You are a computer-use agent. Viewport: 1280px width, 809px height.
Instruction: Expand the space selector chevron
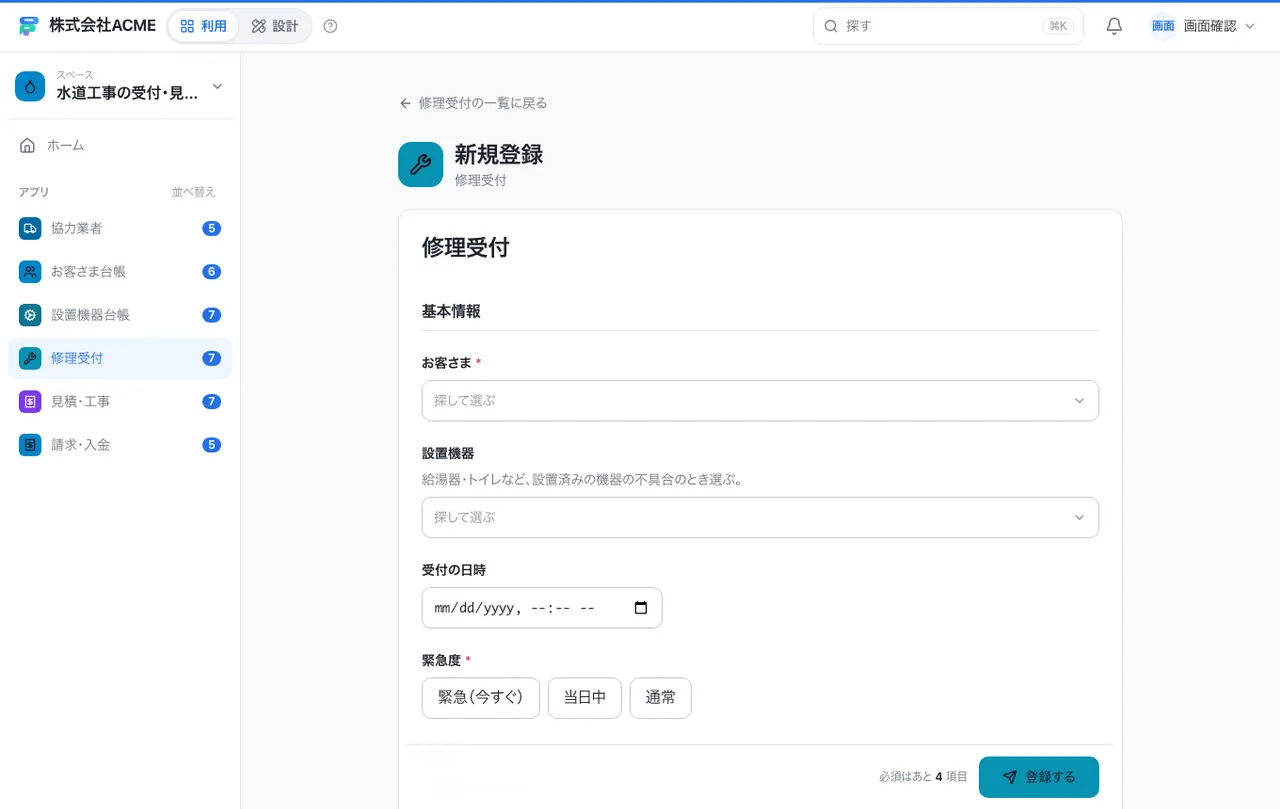(x=217, y=87)
